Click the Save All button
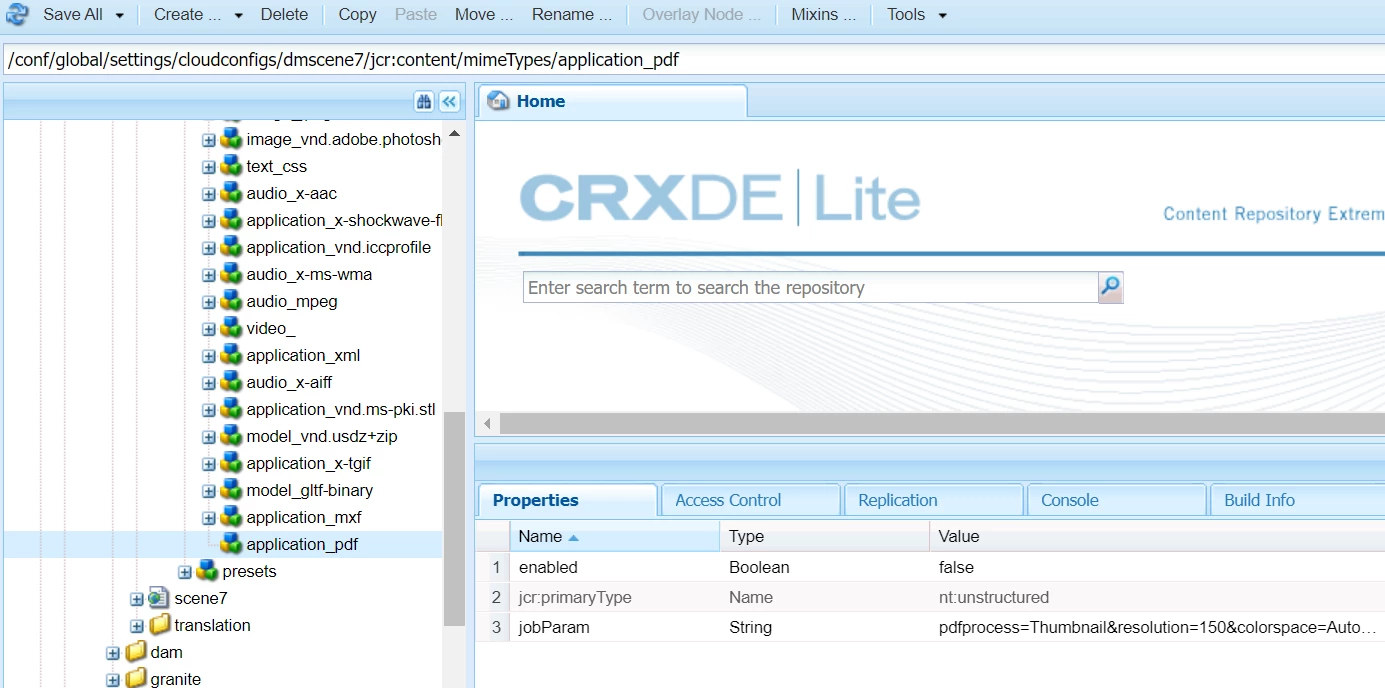Image resolution: width=1385 pixels, height=688 pixels. click(73, 14)
